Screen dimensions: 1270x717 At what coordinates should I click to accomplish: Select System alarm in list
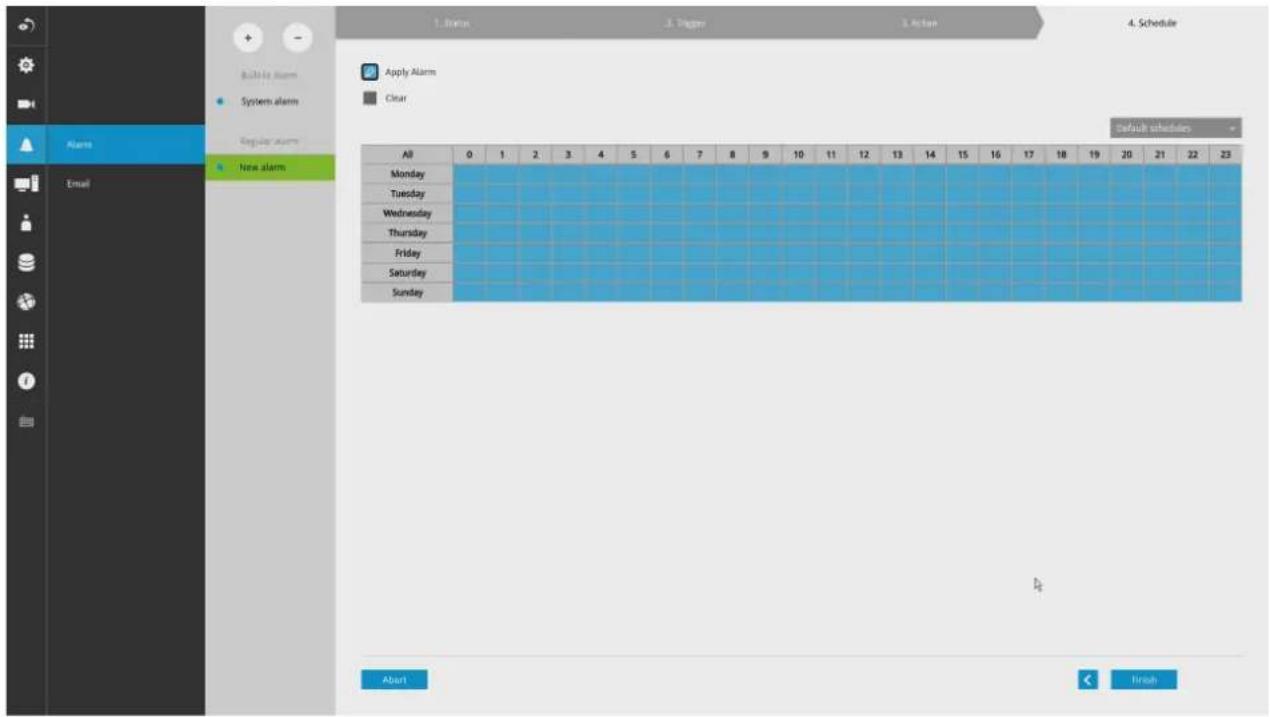[x=270, y=102]
